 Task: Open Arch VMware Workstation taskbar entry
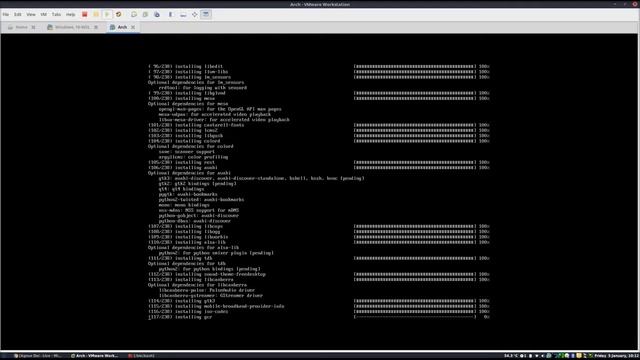tap(94, 356)
